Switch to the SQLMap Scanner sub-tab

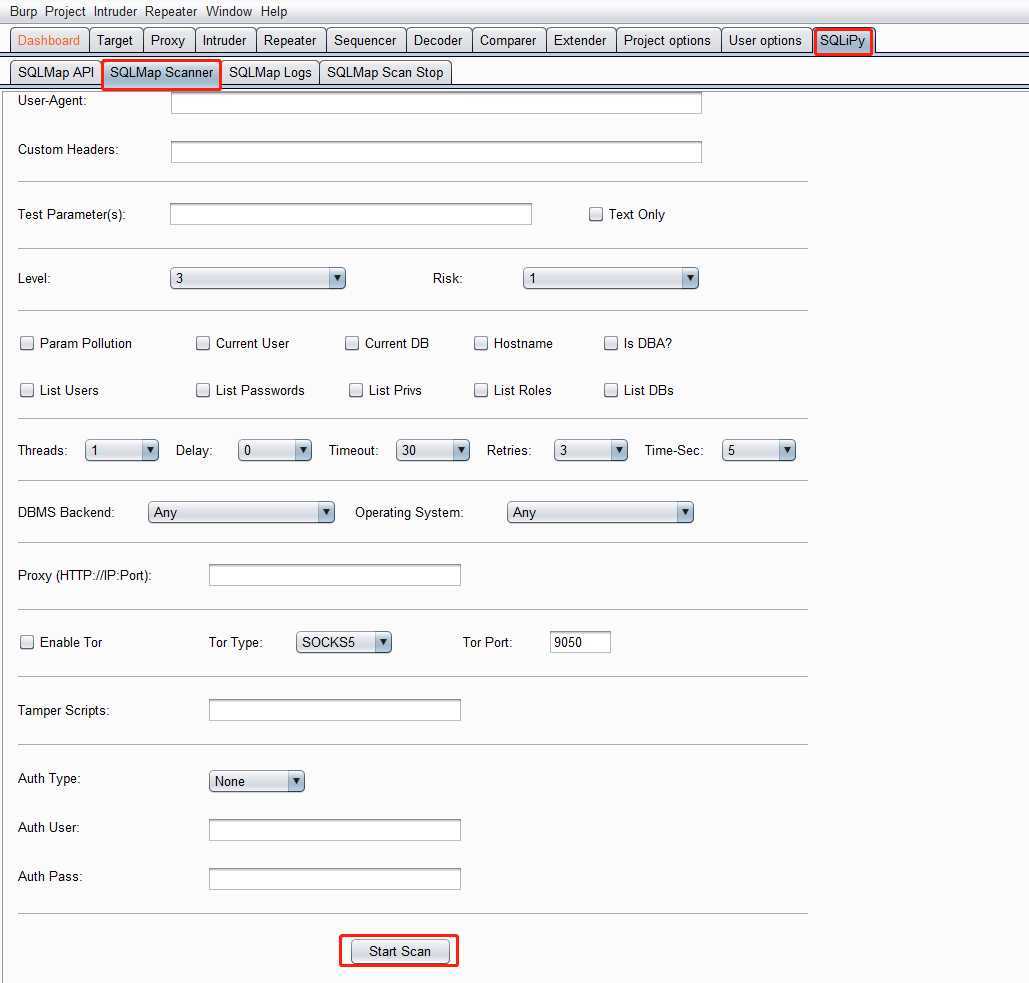(x=161, y=73)
